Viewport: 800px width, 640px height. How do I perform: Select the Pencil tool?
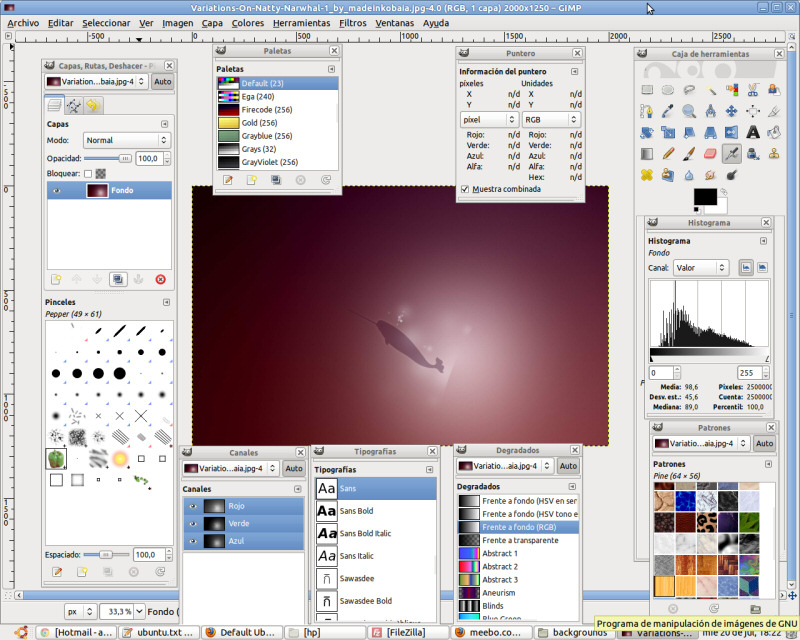(668, 154)
